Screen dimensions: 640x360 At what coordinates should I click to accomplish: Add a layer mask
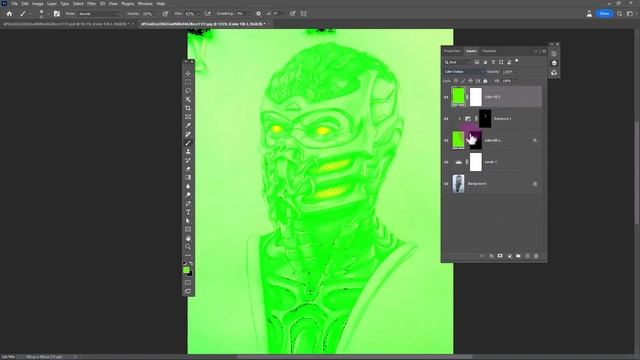pos(500,256)
